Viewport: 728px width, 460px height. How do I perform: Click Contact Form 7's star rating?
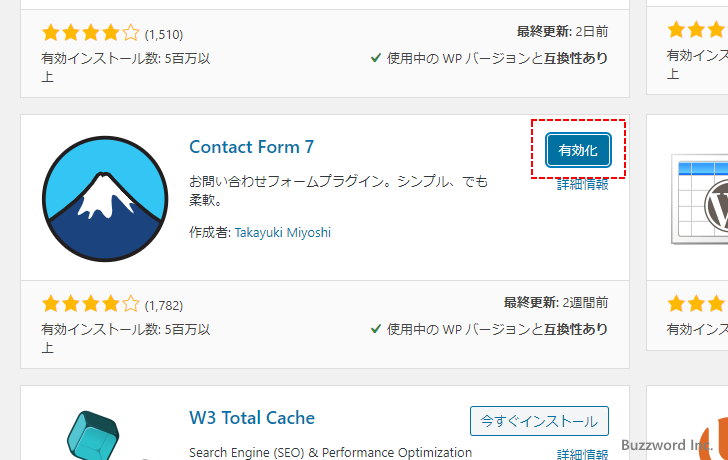point(90,304)
